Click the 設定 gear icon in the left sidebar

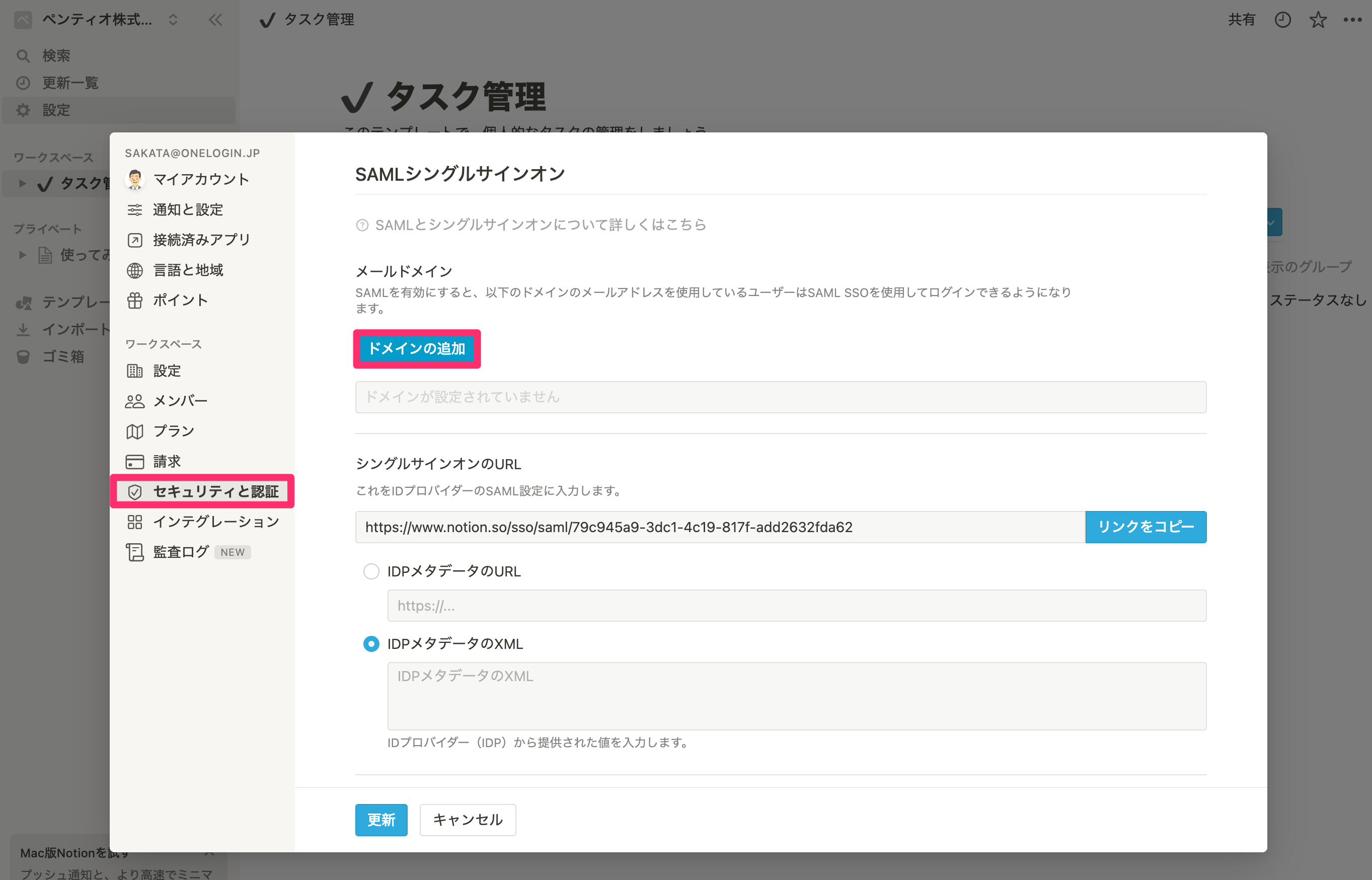click(23, 110)
